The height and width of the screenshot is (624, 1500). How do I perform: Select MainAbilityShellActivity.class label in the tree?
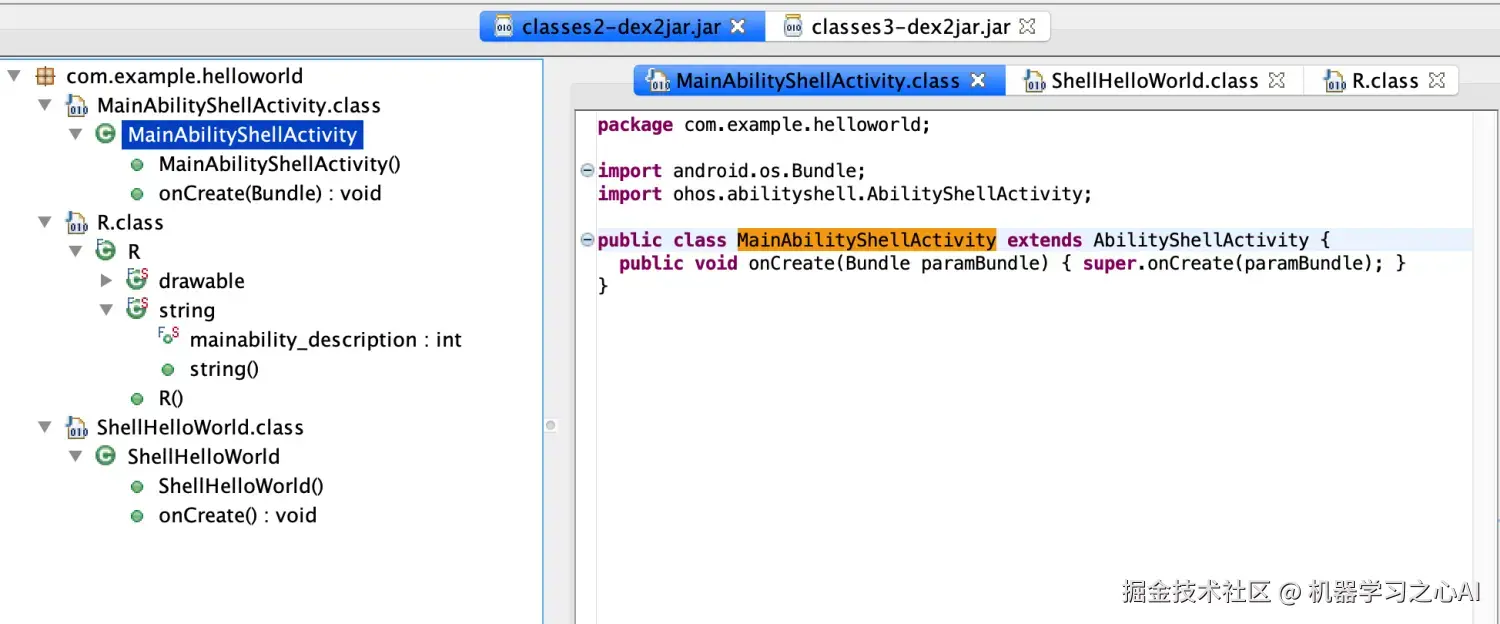point(239,105)
